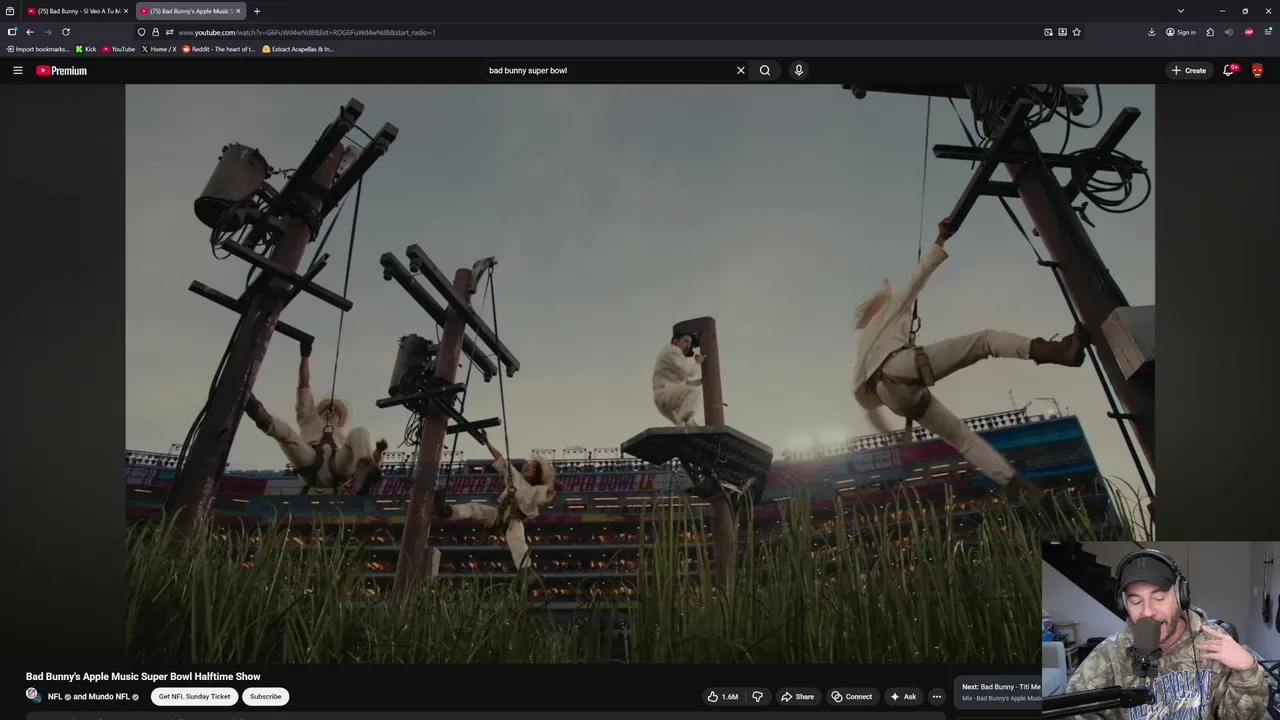Open the YouTube guide hamburger menu
The height and width of the screenshot is (720, 1280).
tap(18, 70)
